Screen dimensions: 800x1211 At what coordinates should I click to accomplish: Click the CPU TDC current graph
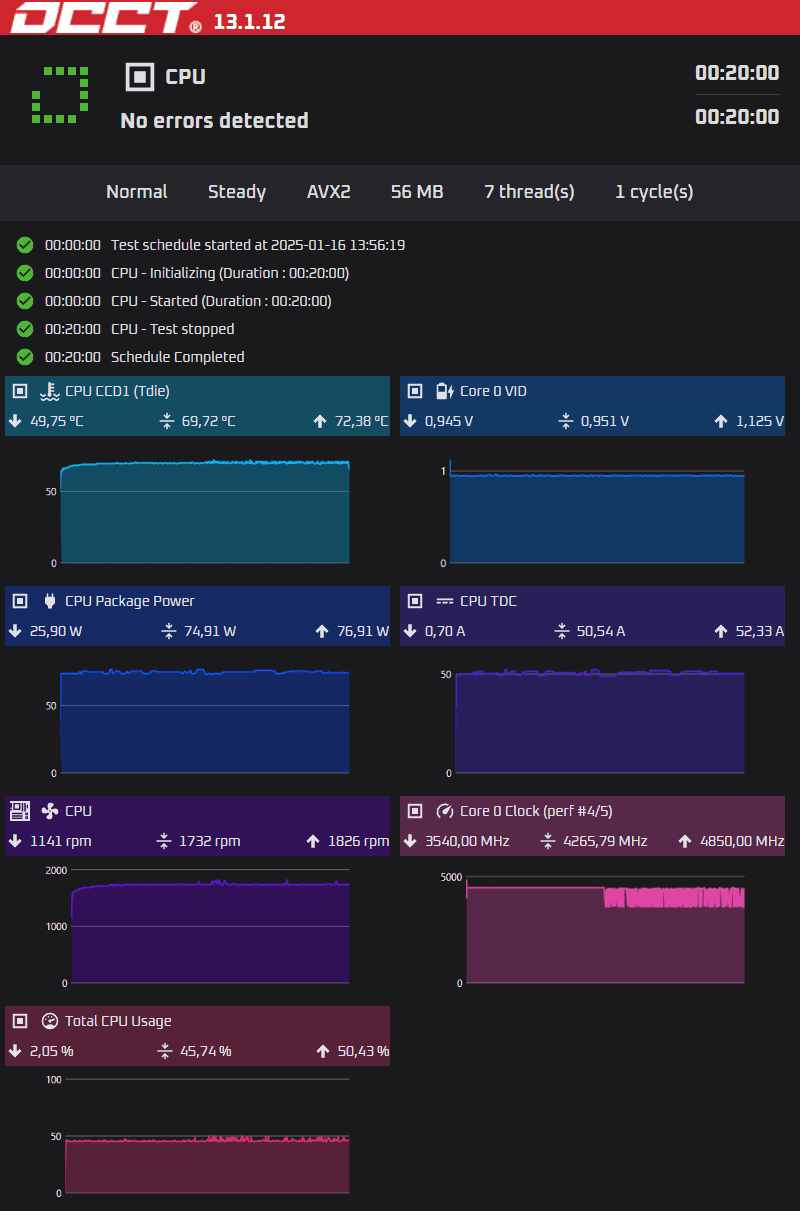598,722
